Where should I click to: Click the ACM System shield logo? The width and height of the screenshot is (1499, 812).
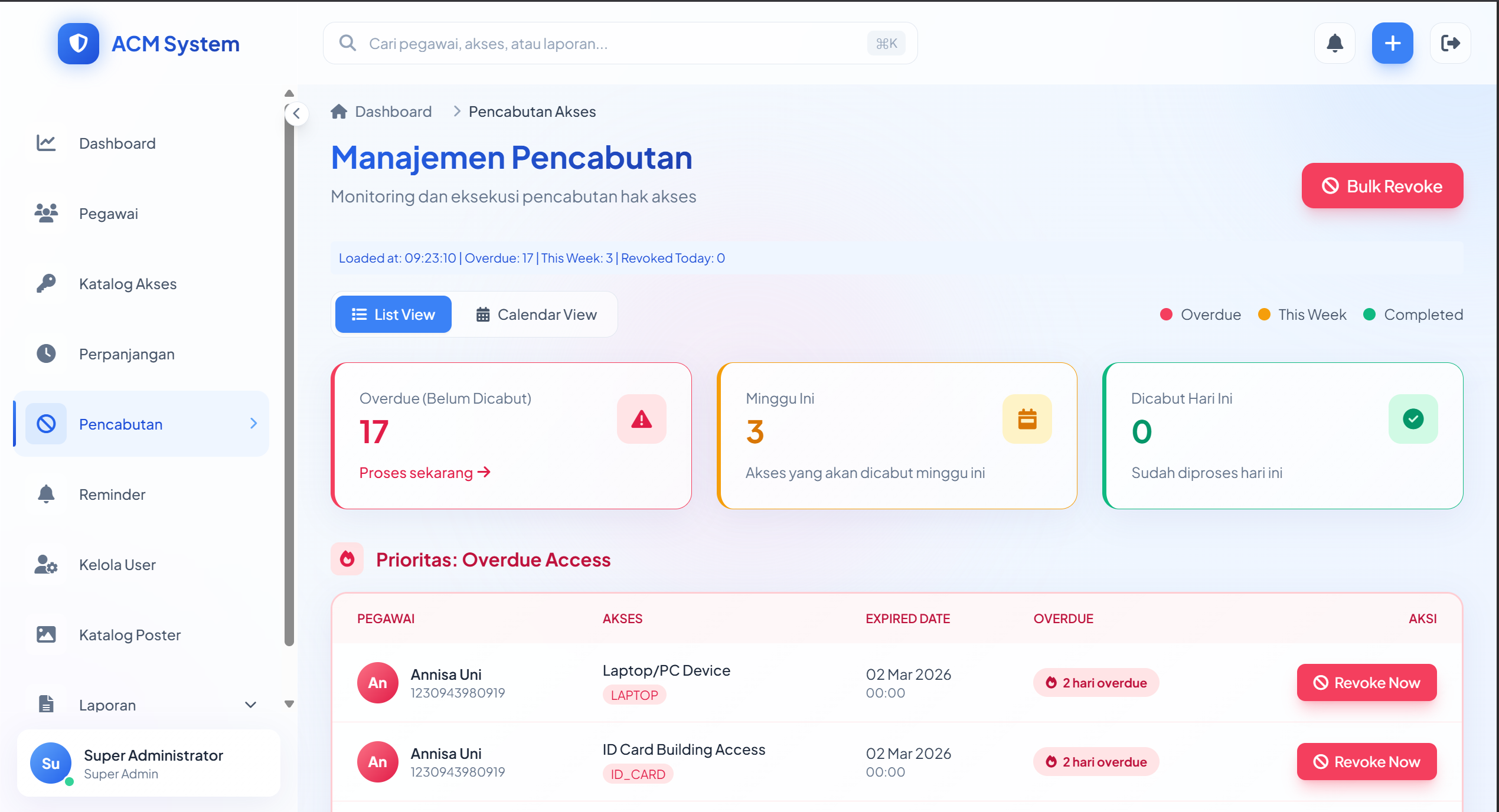[78, 44]
